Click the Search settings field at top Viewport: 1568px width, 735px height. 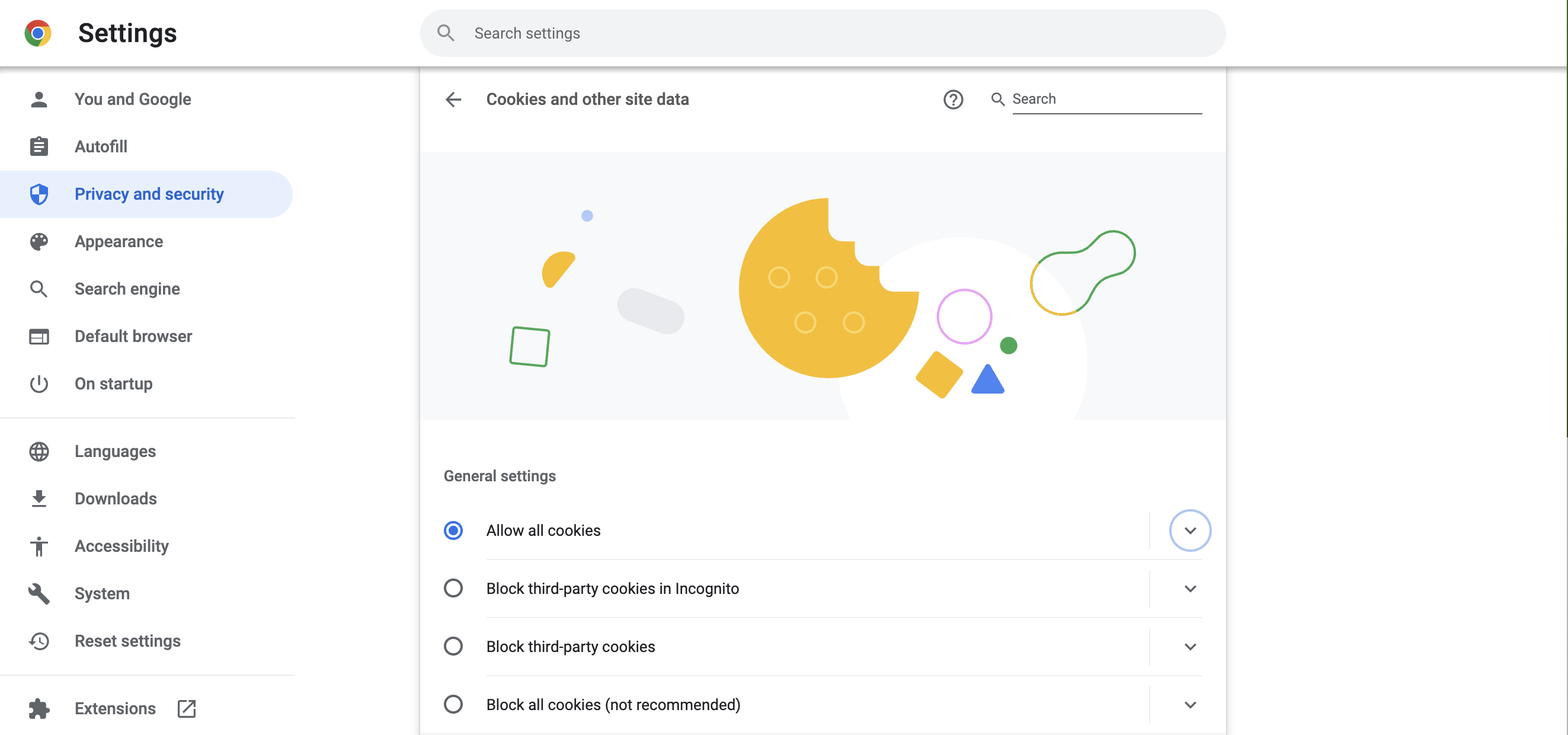pyautogui.click(x=822, y=34)
